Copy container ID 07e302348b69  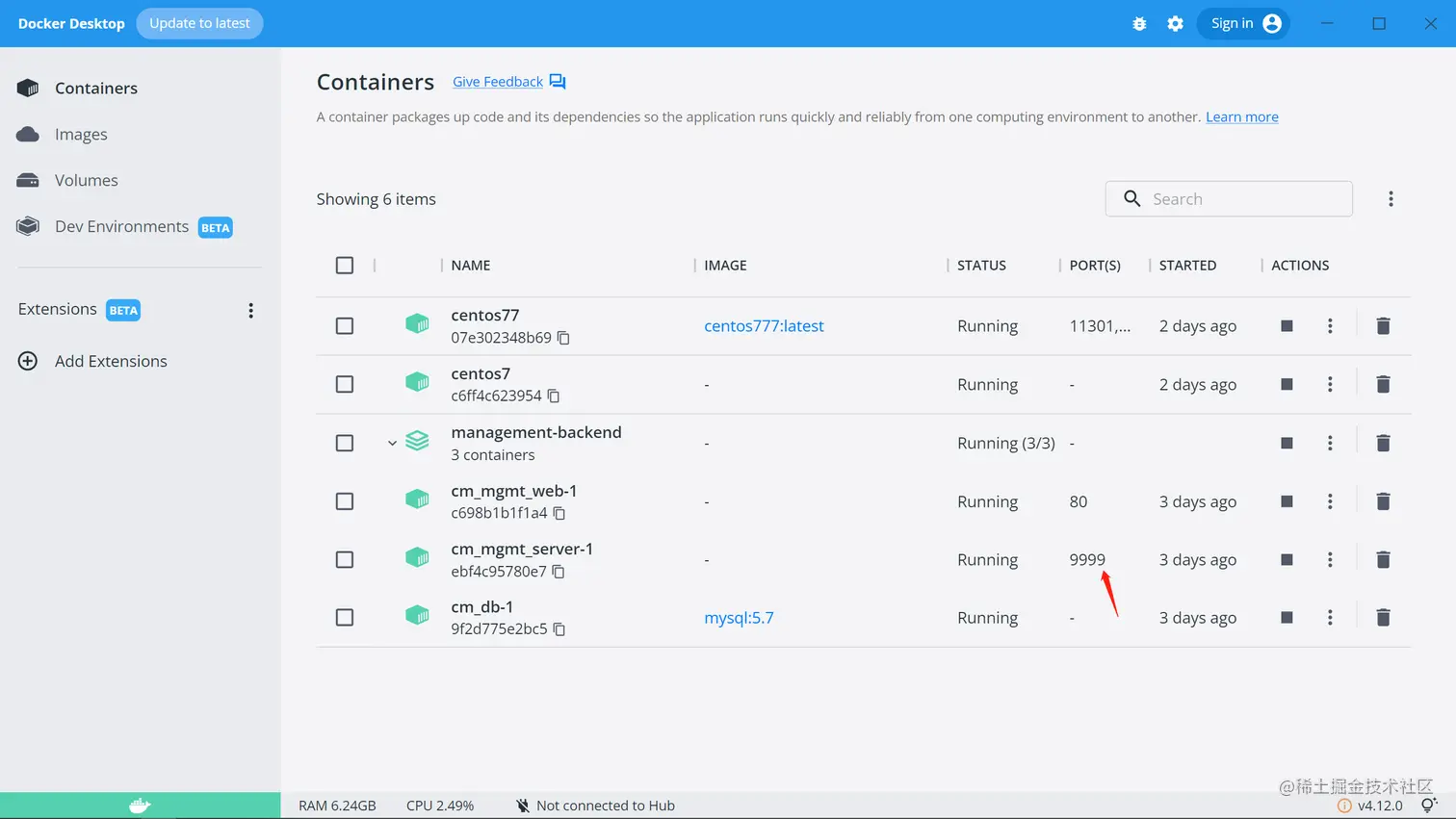[563, 338]
